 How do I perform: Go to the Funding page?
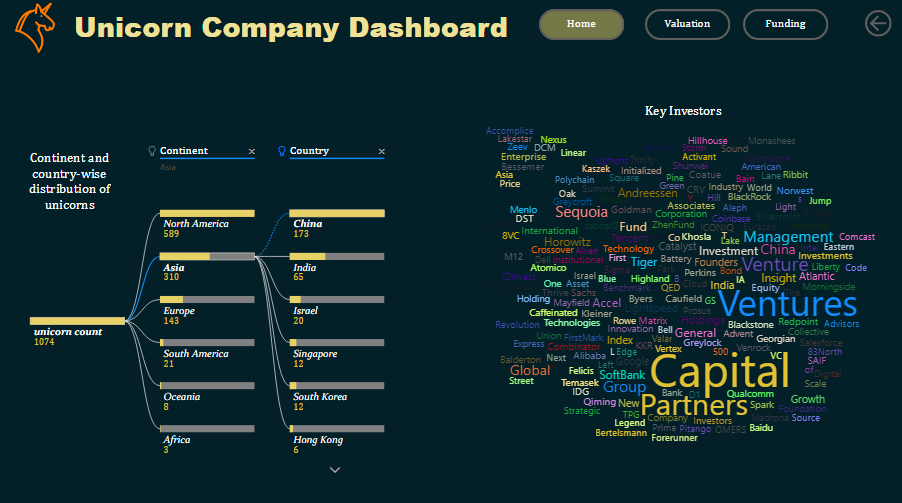point(785,24)
